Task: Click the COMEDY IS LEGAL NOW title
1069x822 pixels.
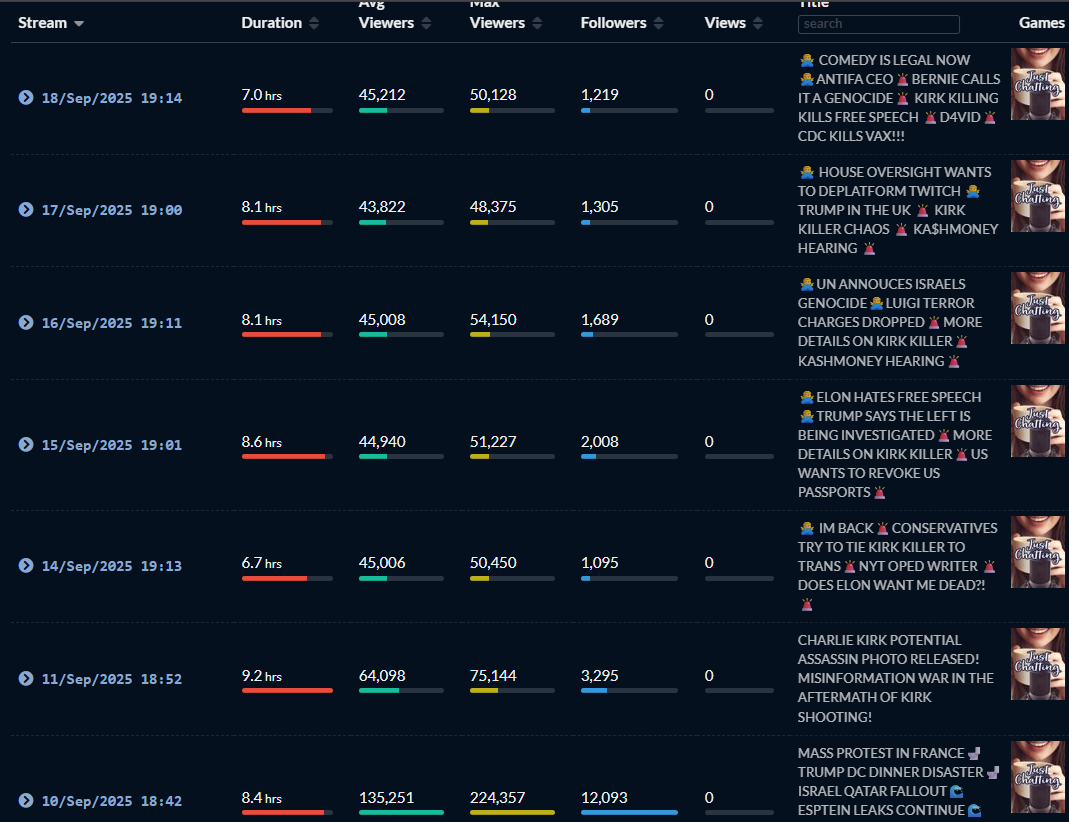Action: [x=899, y=98]
